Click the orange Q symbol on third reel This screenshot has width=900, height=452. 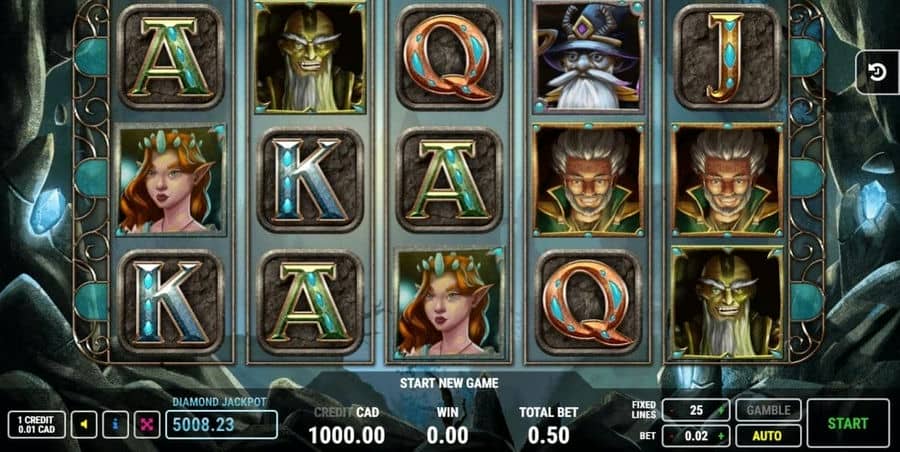coord(449,57)
